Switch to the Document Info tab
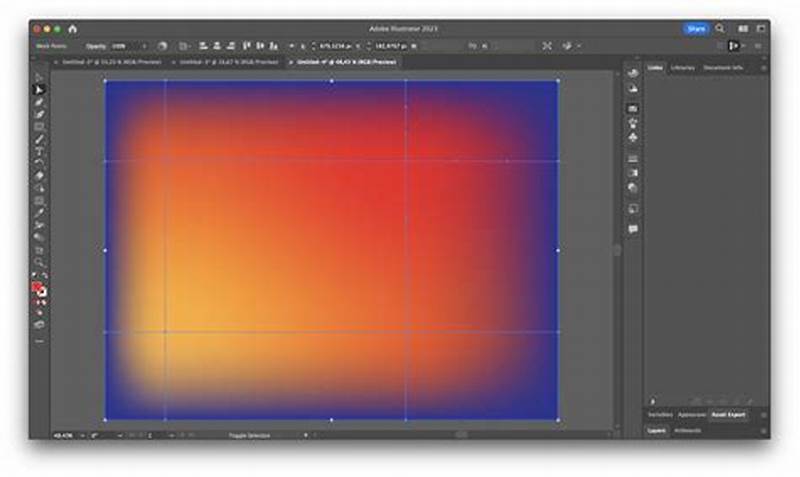 tap(723, 68)
